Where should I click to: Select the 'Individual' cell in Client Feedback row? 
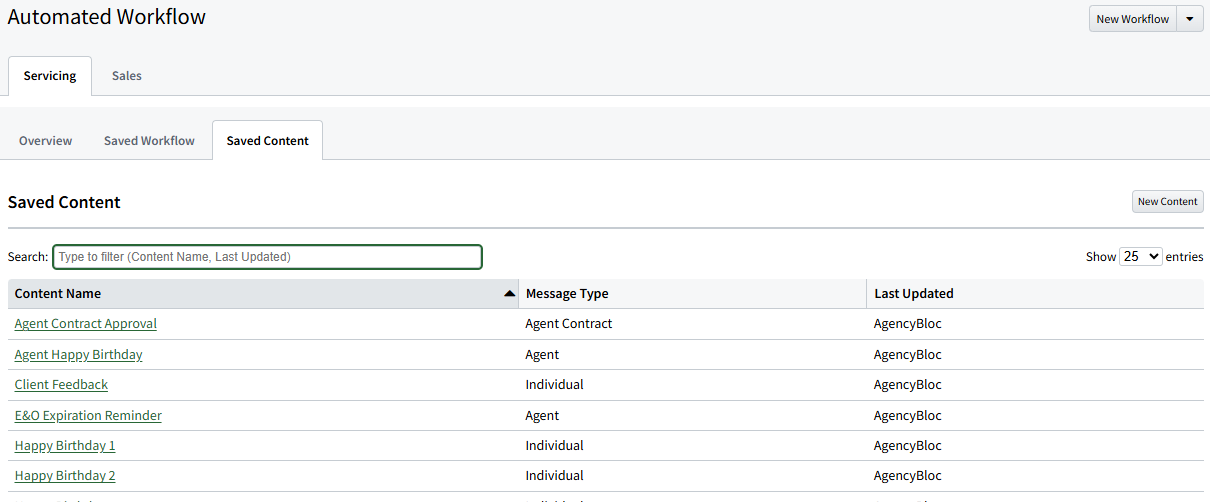click(x=554, y=385)
